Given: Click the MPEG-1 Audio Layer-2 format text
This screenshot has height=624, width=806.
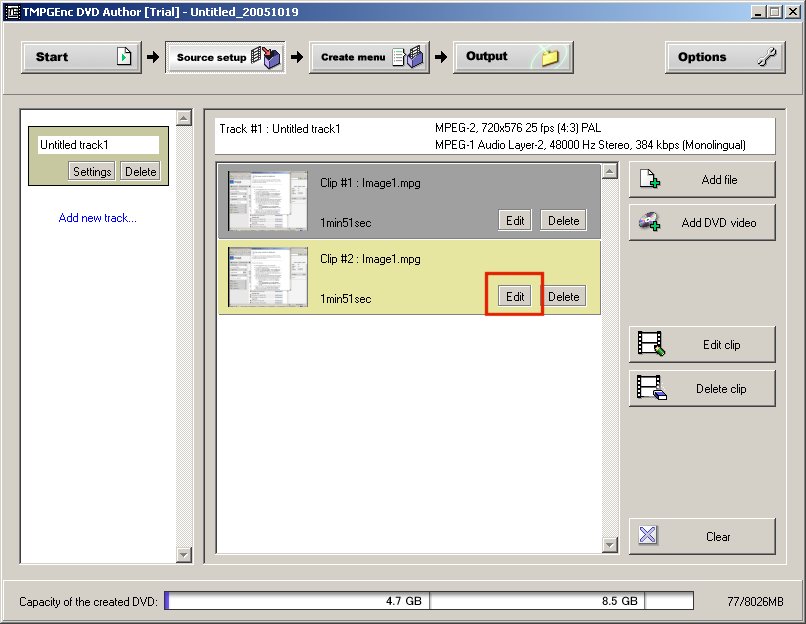Looking at the screenshot, I should (x=590, y=145).
